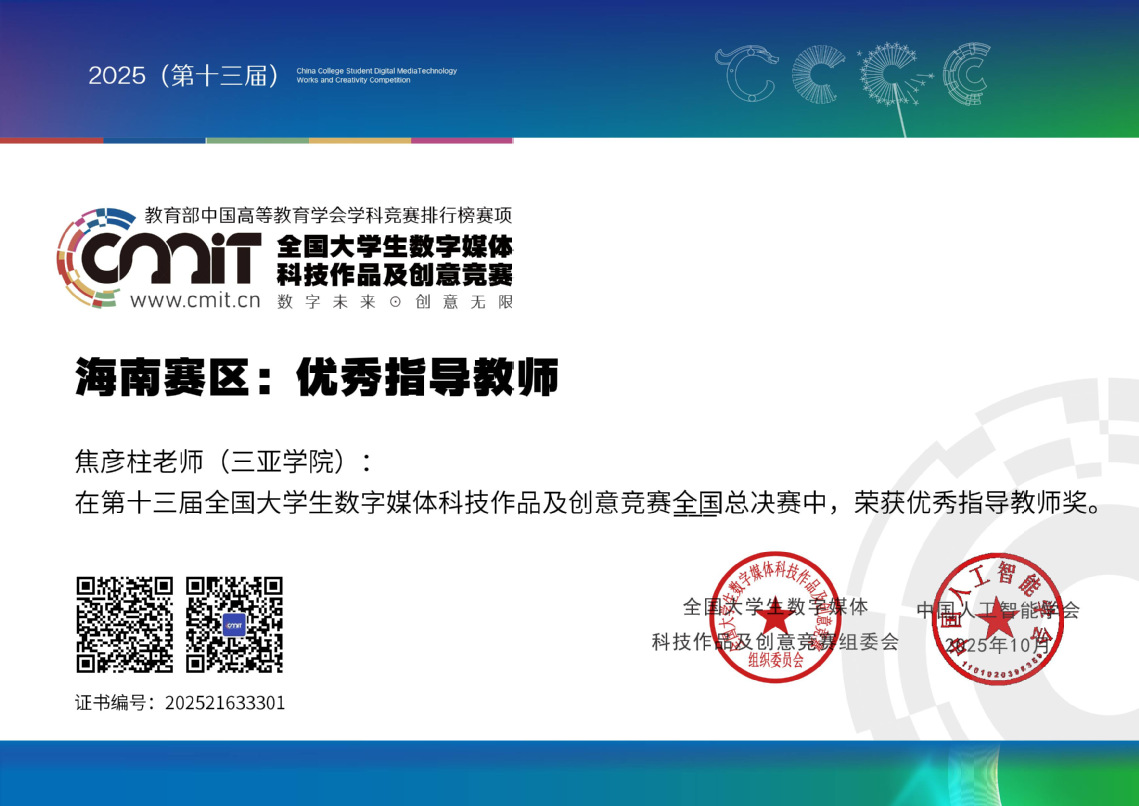Select the certificate number 202521633301

click(x=225, y=703)
